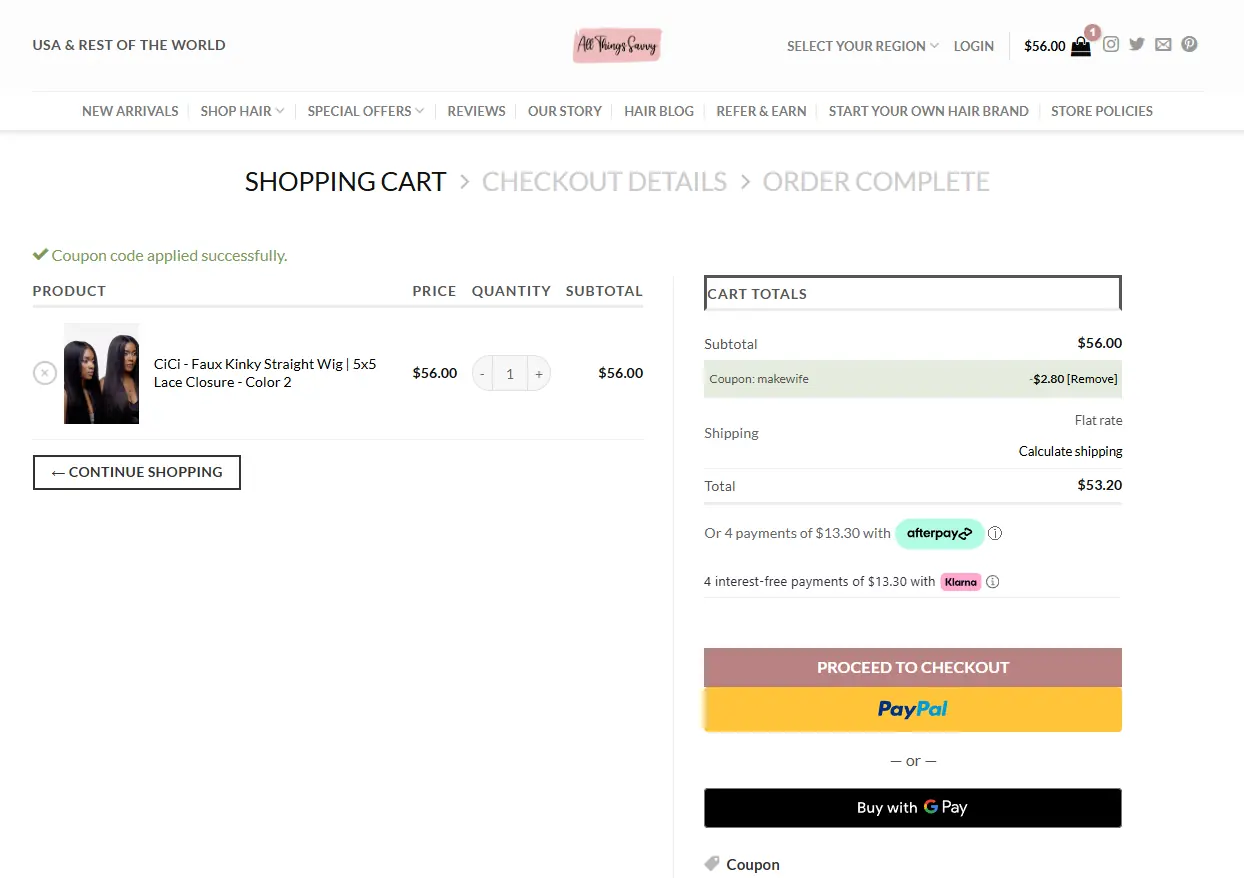Open the Instagram icon in the header
The height and width of the screenshot is (878, 1244).
pyautogui.click(x=1111, y=43)
